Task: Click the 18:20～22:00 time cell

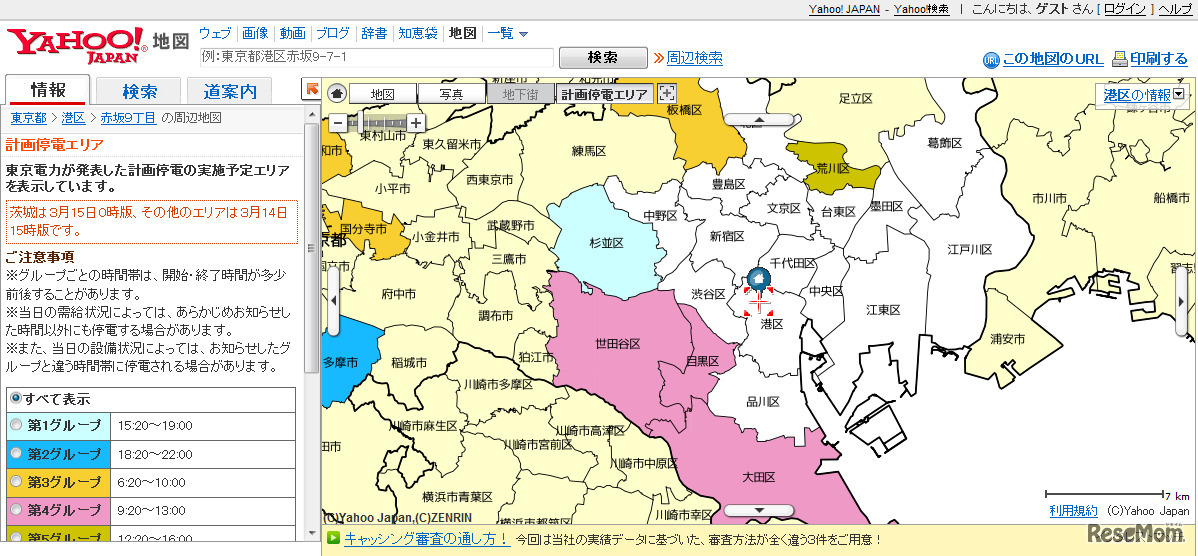Action: point(202,454)
